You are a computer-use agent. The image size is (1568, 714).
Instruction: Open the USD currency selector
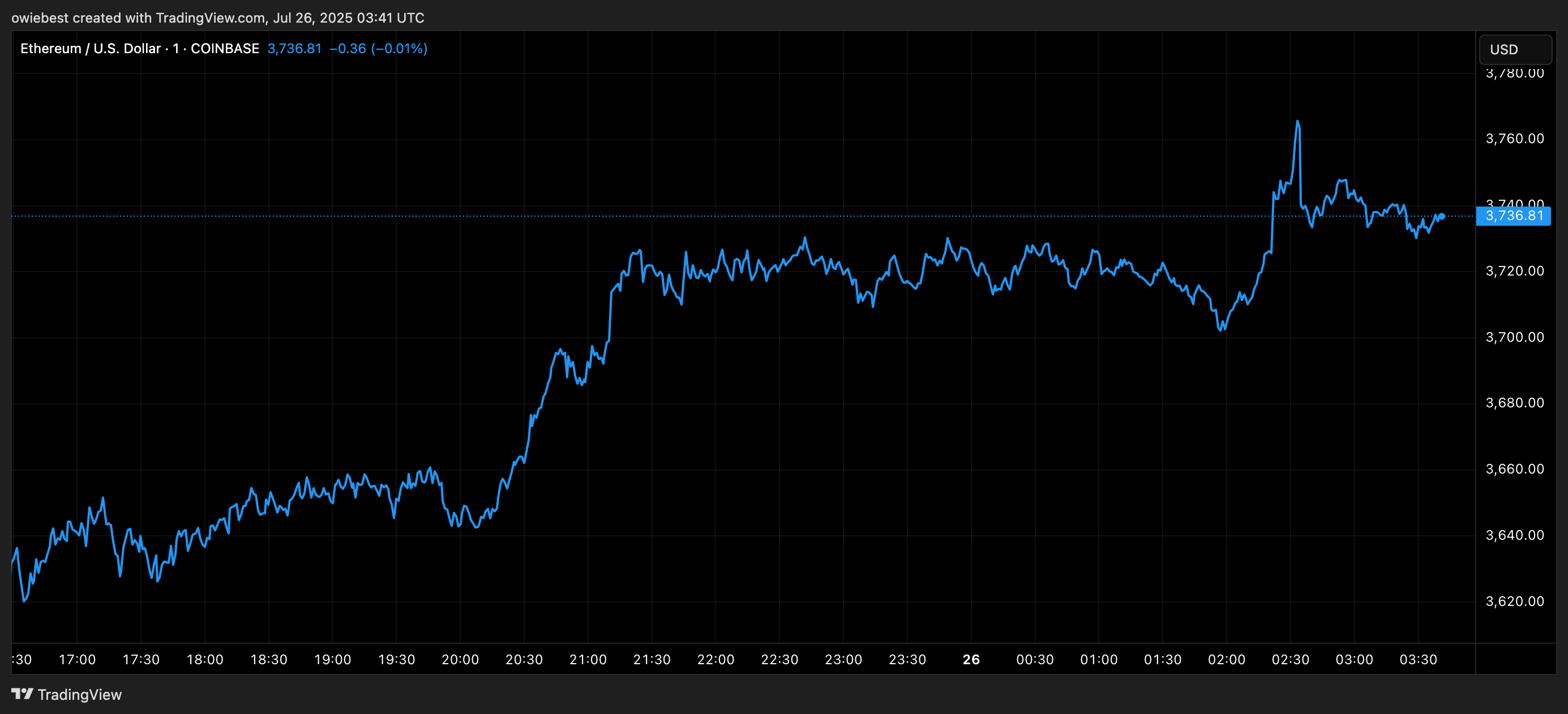pos(1515,49)
